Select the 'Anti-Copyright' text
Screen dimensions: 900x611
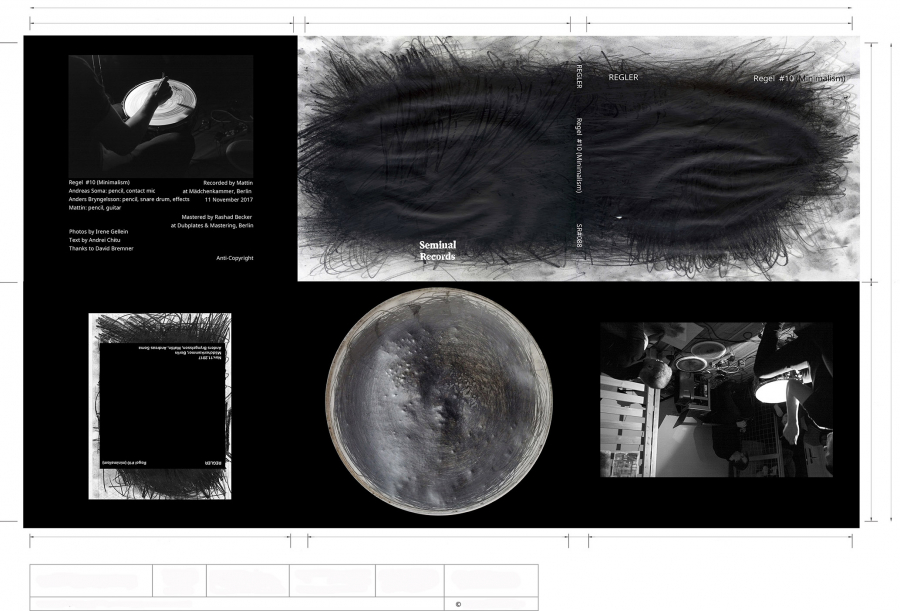coord(234,258)
